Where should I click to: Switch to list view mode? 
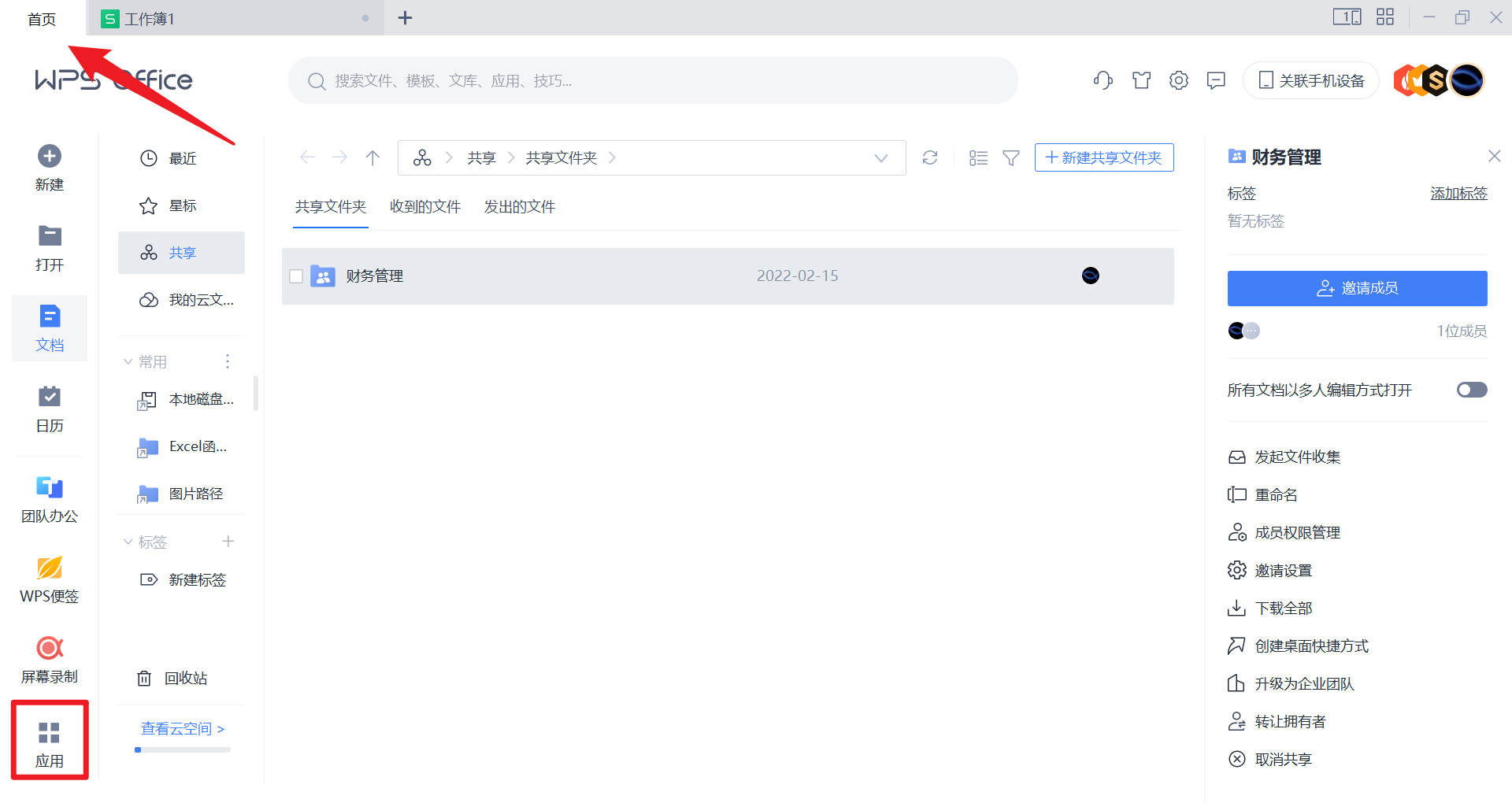click(x=977, y=157)
